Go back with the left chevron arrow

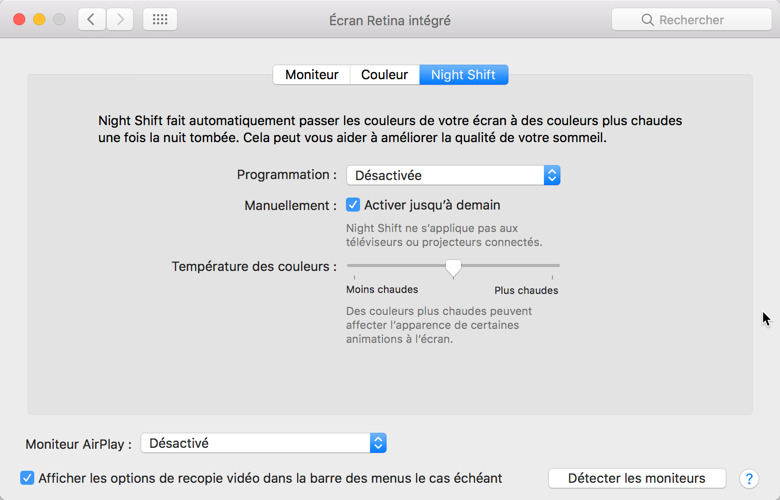(x=92, y=20)
